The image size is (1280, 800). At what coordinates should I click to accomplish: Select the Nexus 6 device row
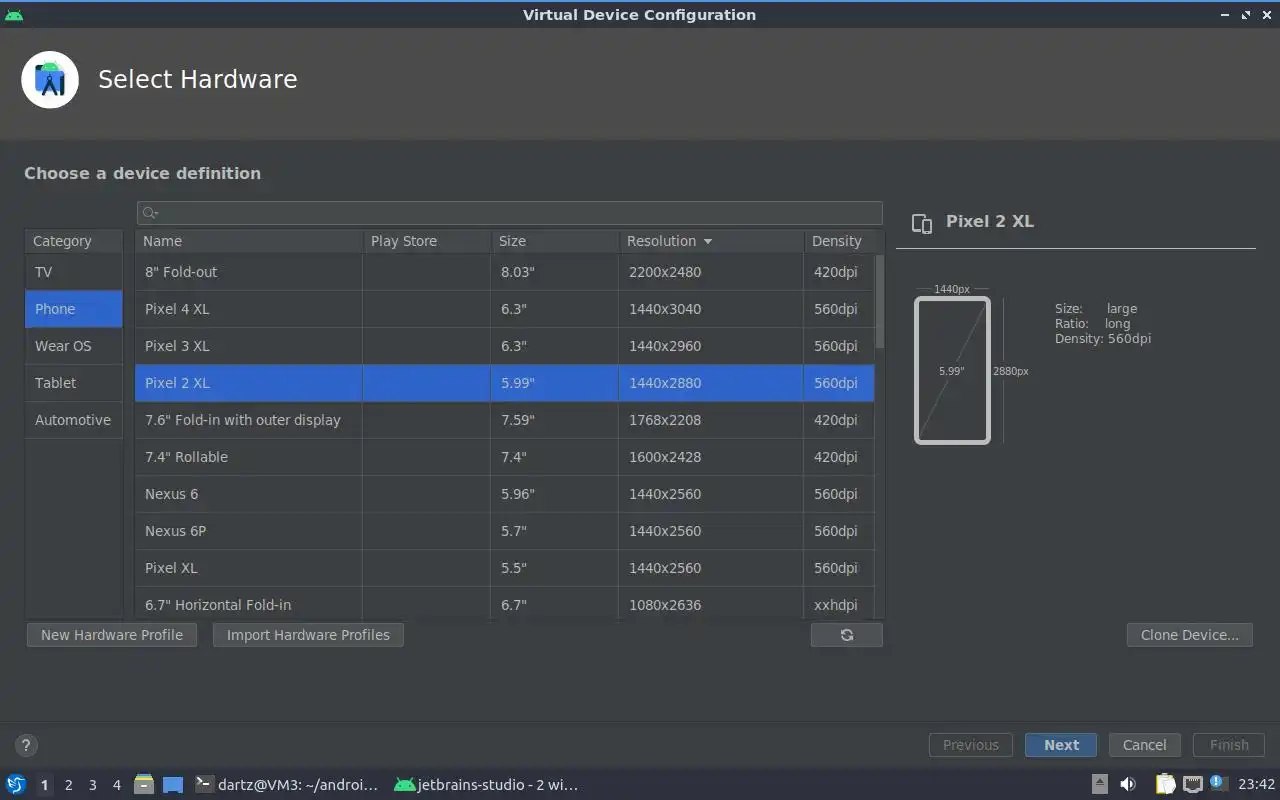[505, 494]
